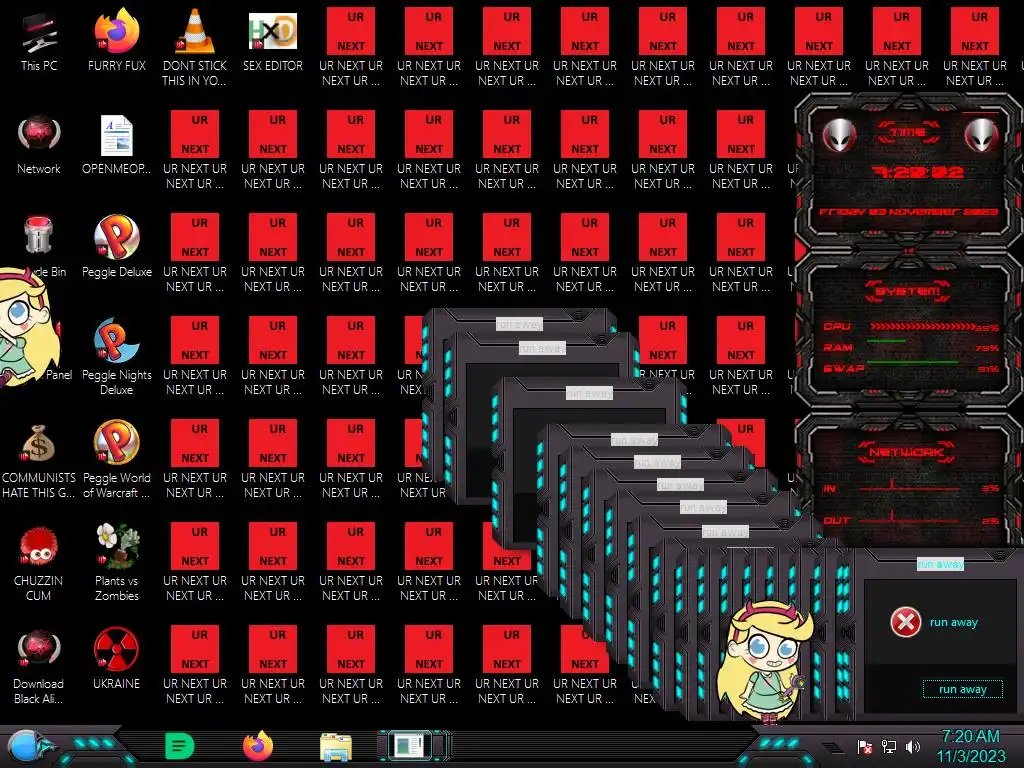Click the Friday 03 November 2023 date text
The image size is (1024, 768).
tap(908, 212)
